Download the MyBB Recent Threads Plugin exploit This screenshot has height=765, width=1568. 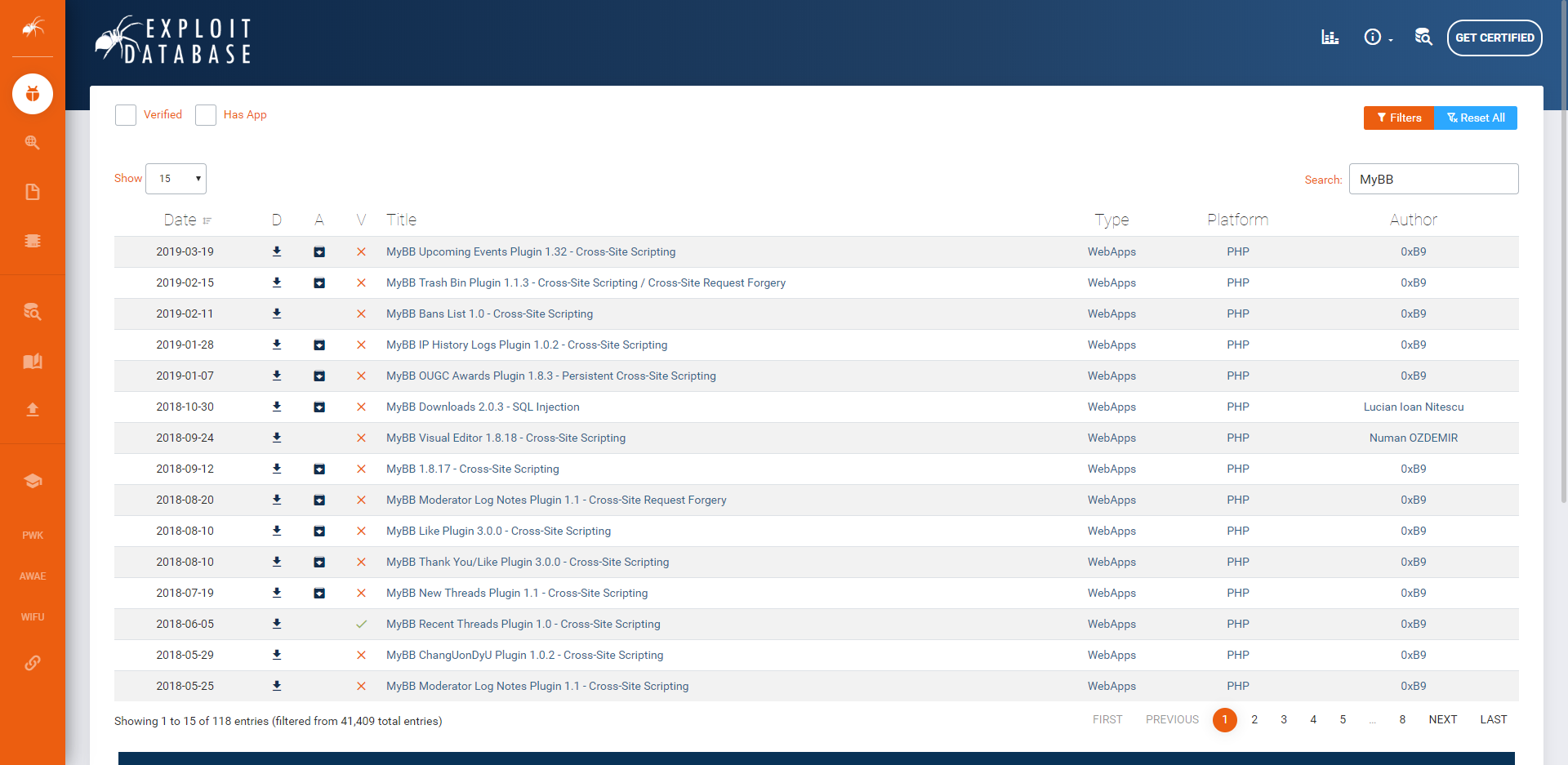pyautogui.click(x=277, y=624)
